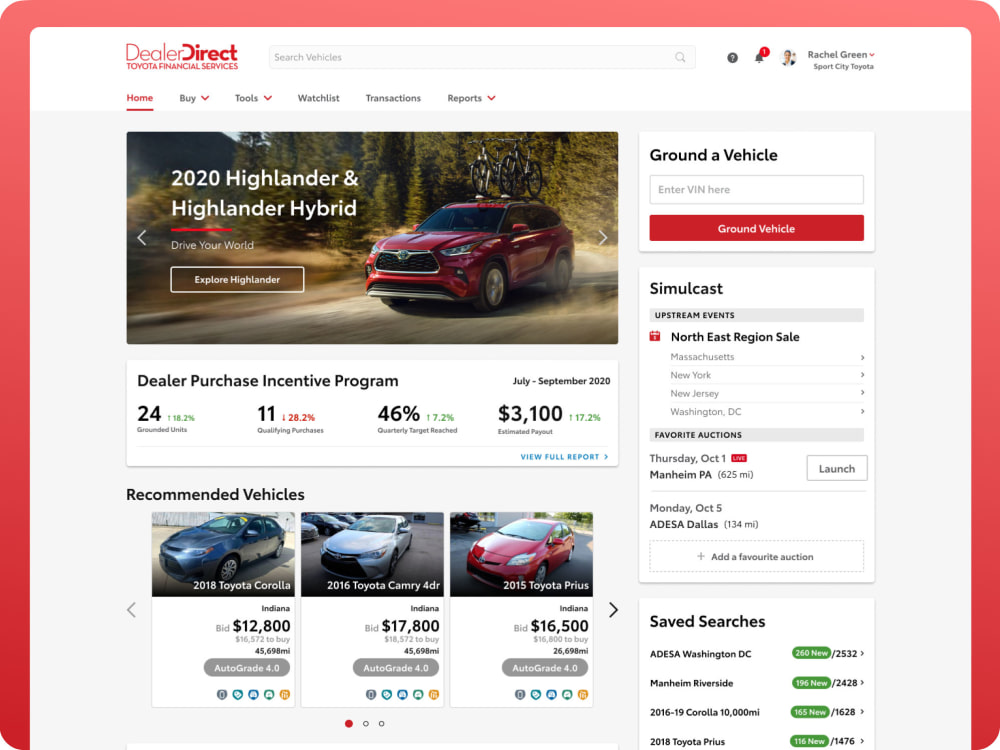Open the 2018 Toyota Corolla thumbnail
The width and height of the screenshot is (1000, 750).
(223, 554)
